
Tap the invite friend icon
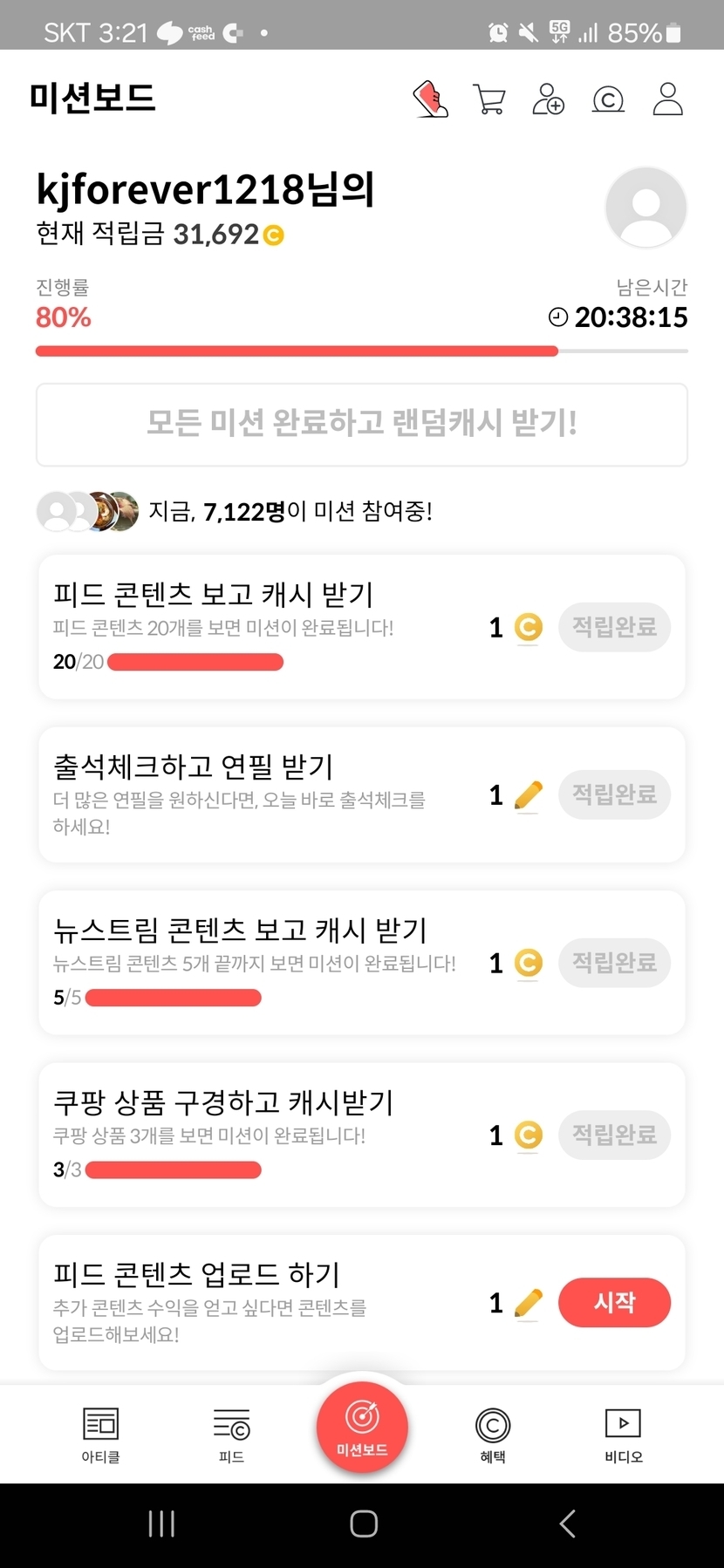[549, 99]
